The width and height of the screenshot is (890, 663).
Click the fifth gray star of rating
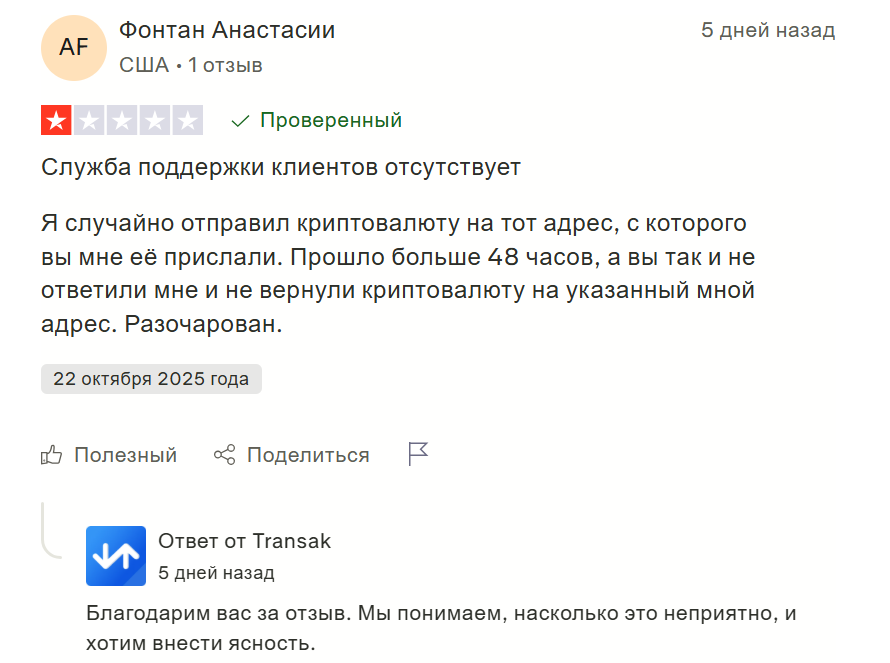(187, 121)
